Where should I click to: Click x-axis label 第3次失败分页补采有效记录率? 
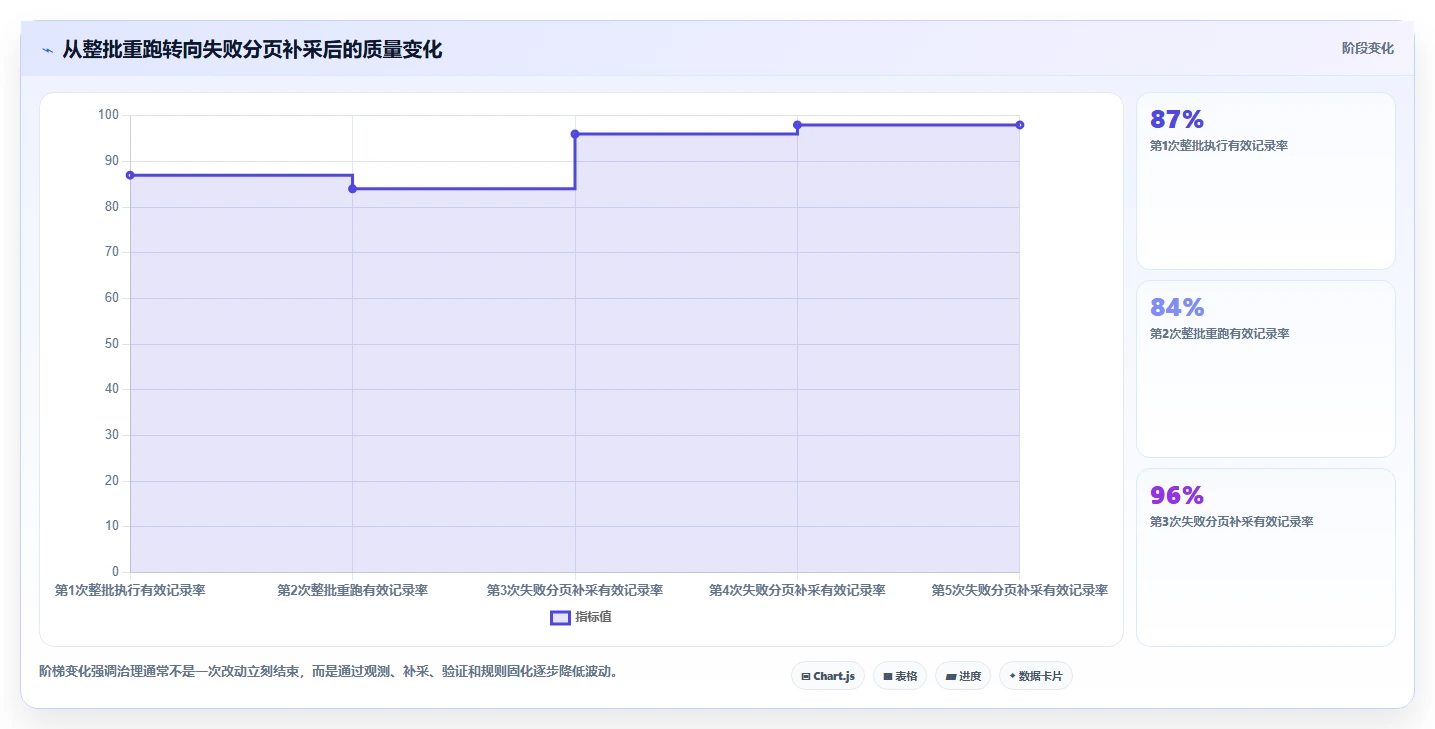click(x=575, y=591)
